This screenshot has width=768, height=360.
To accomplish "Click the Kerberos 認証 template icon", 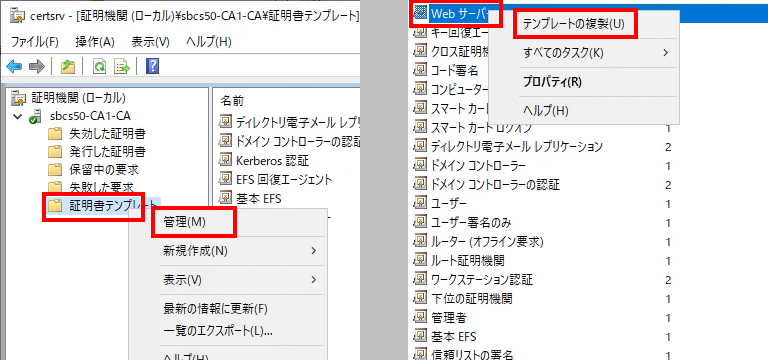I will click(x=225, y=160).
